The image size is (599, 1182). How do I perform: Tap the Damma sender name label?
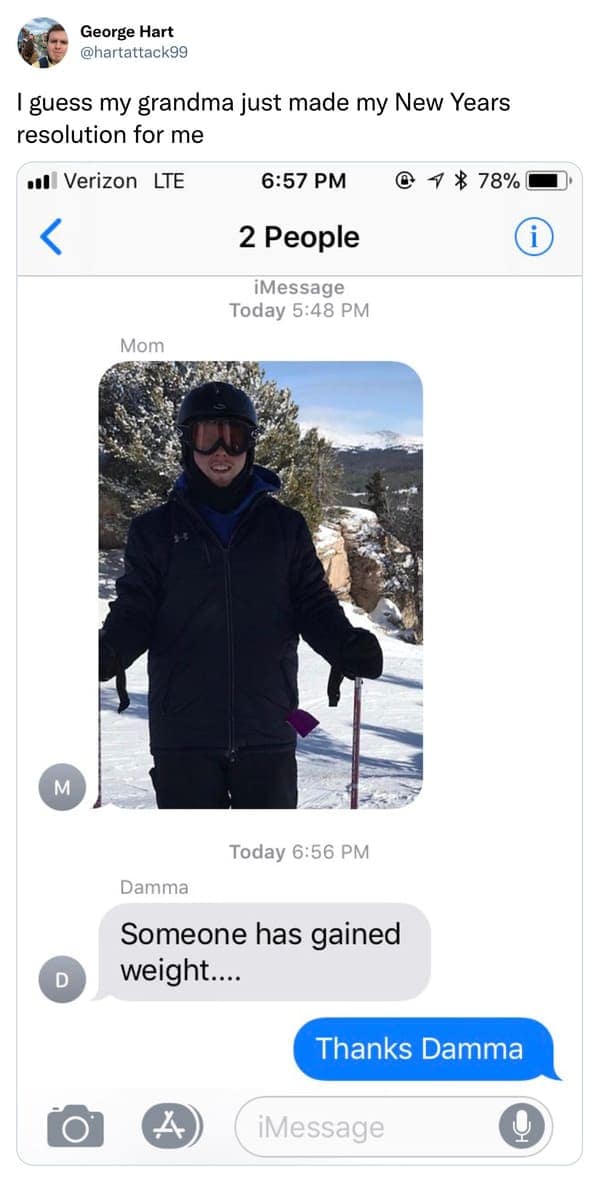point(154,887)
